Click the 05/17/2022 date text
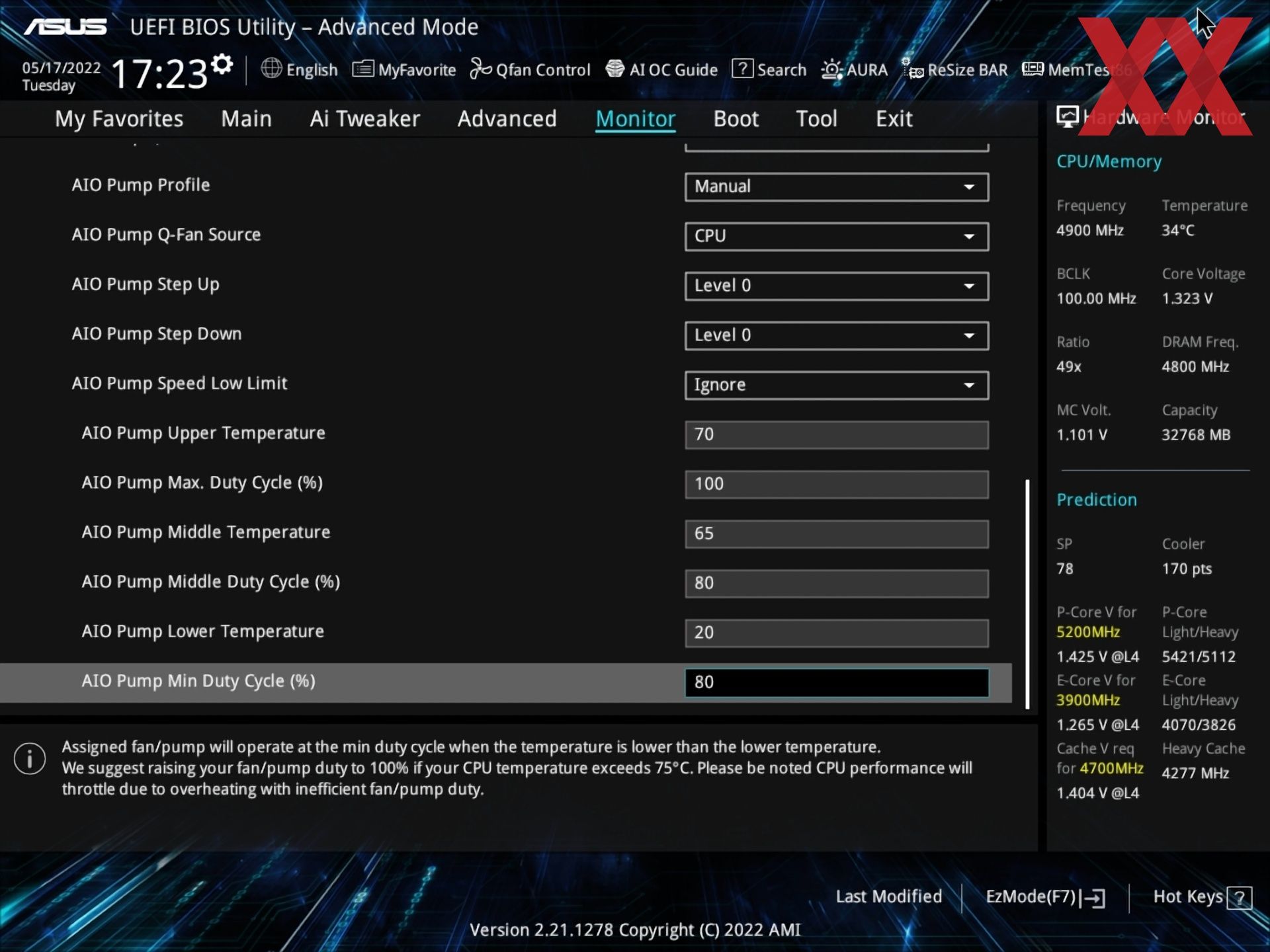The image size is (1270, 952). 62,67
